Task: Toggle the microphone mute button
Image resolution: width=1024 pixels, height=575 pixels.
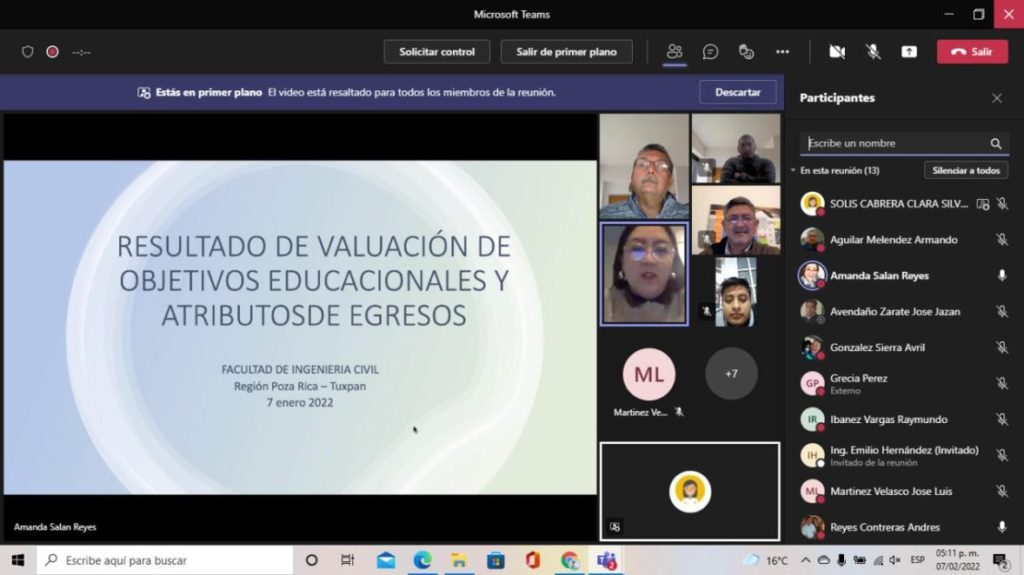Action: click(x=873, y=52)
